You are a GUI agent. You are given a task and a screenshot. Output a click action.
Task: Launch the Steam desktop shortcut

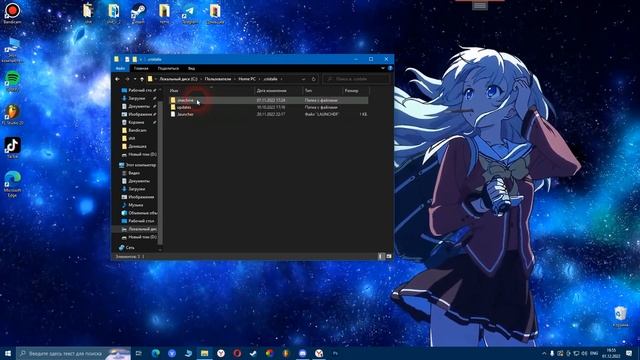138,13
